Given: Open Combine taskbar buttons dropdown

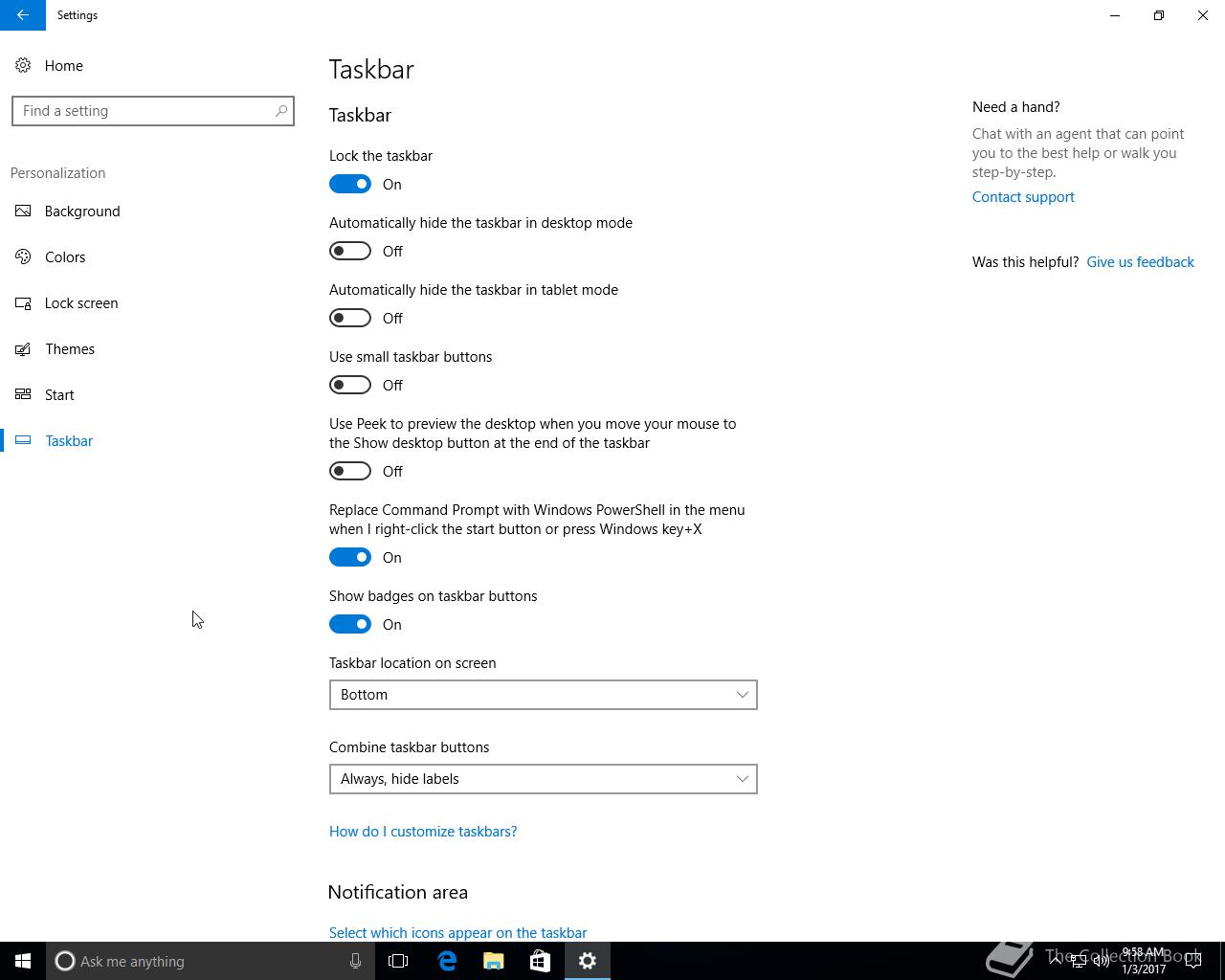Looking at the screenshot, I should (x=544, y=779).
